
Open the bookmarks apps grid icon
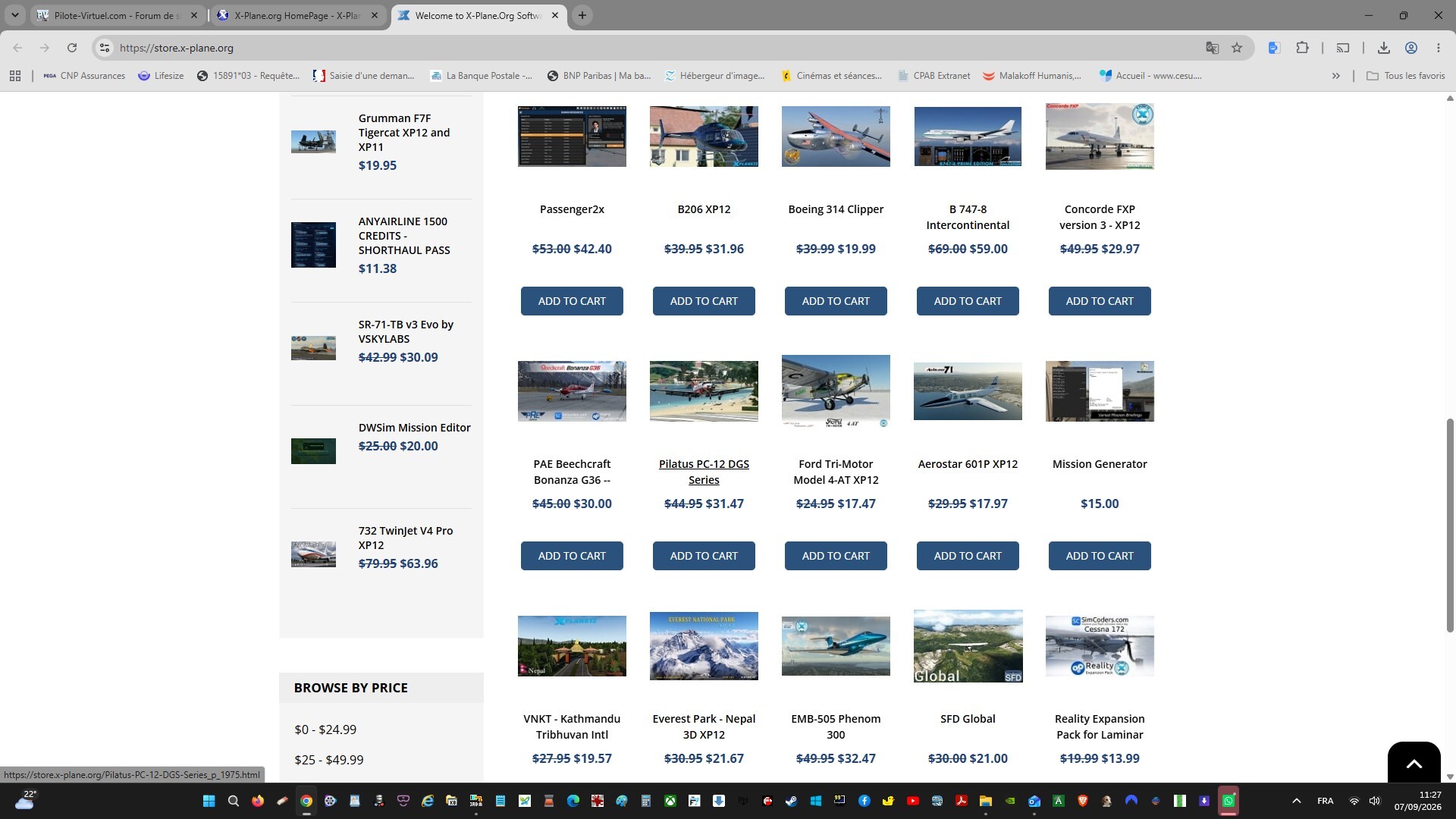(15, 76)
